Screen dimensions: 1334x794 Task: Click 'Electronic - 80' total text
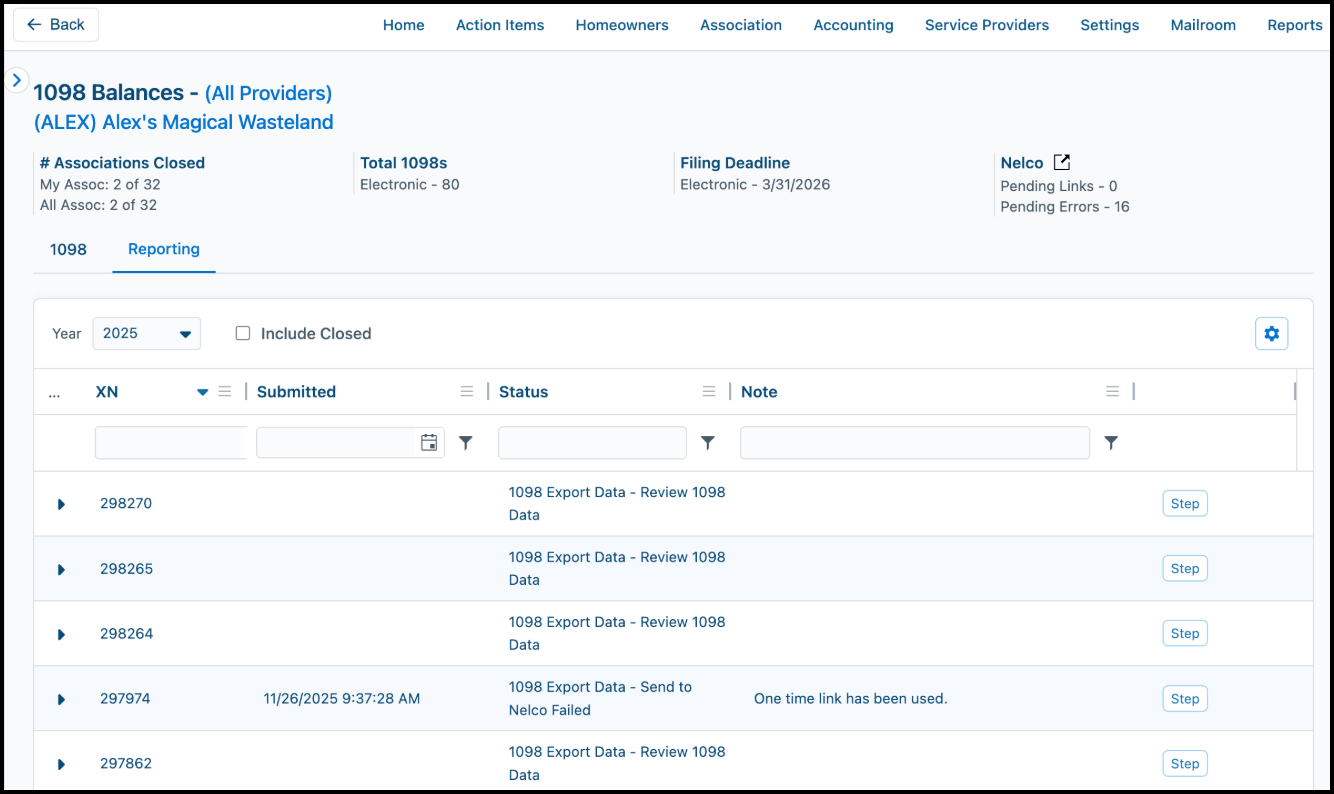pos(410,184)
